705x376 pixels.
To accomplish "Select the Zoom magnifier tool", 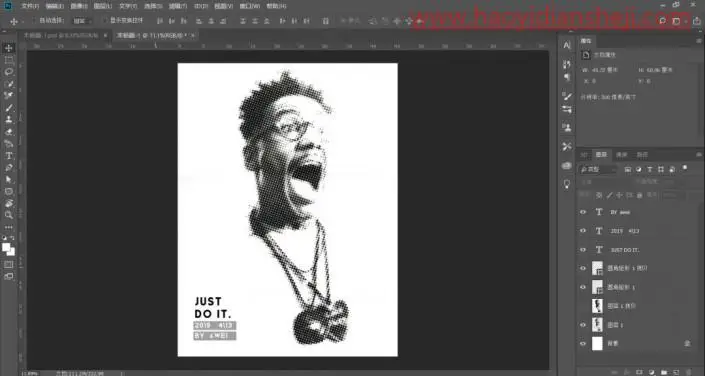I will tap(9, 215).
